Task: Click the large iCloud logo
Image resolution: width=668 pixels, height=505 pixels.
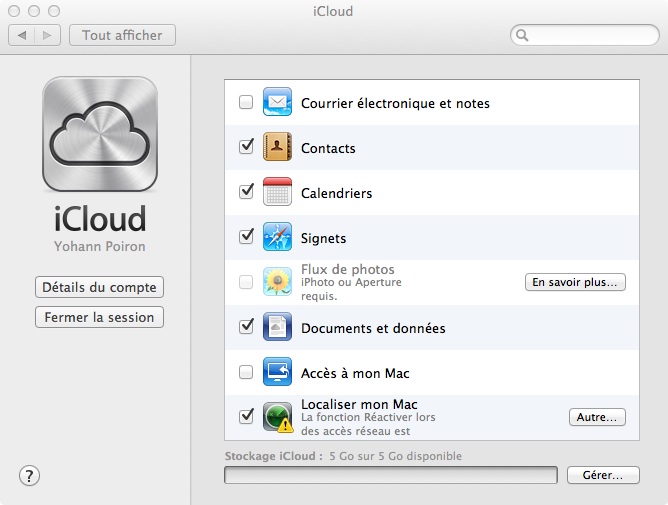Action: pyautogui.click(x=99, y=134)
